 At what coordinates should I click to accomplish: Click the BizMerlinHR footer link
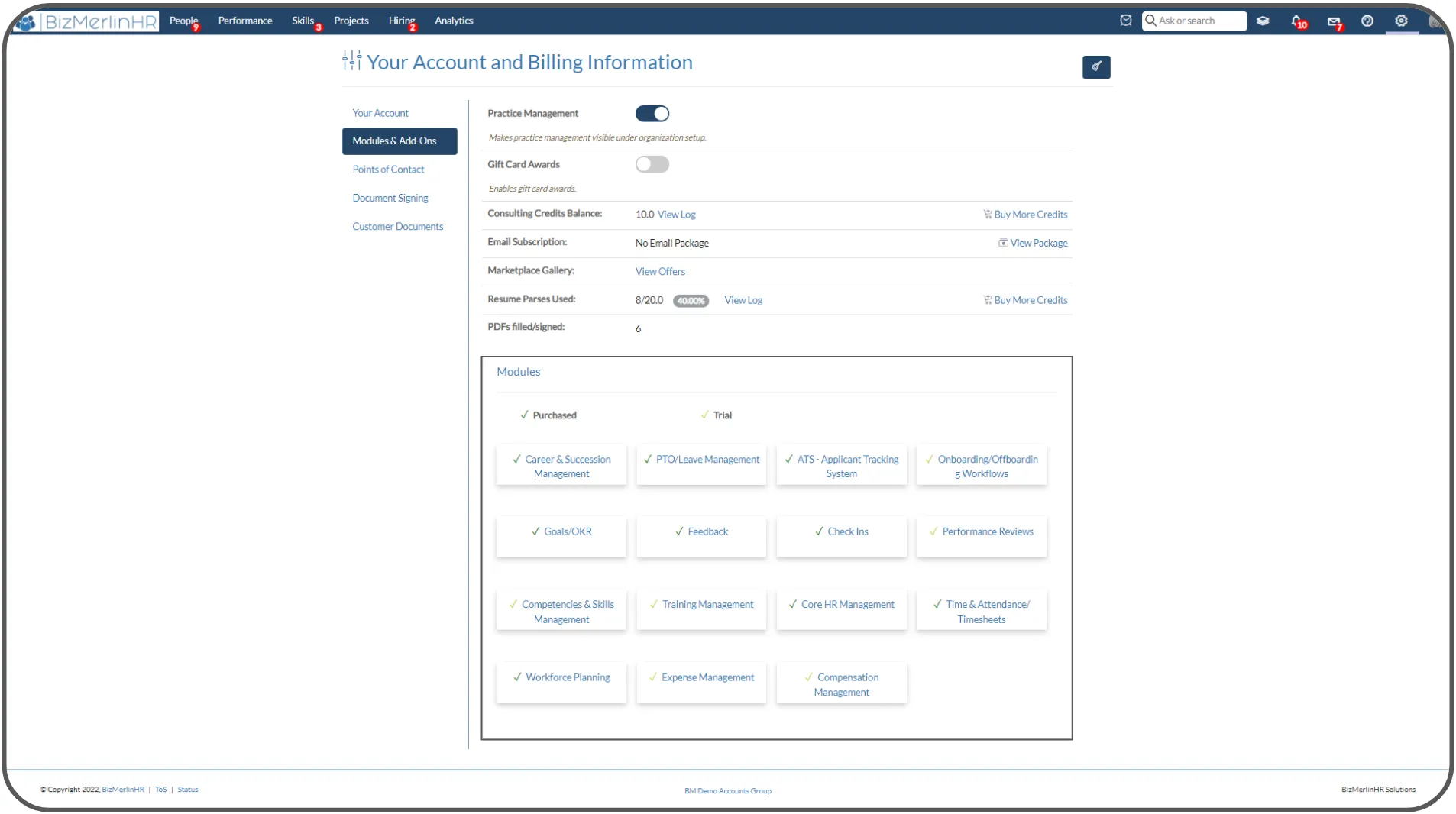pos(123,790)
